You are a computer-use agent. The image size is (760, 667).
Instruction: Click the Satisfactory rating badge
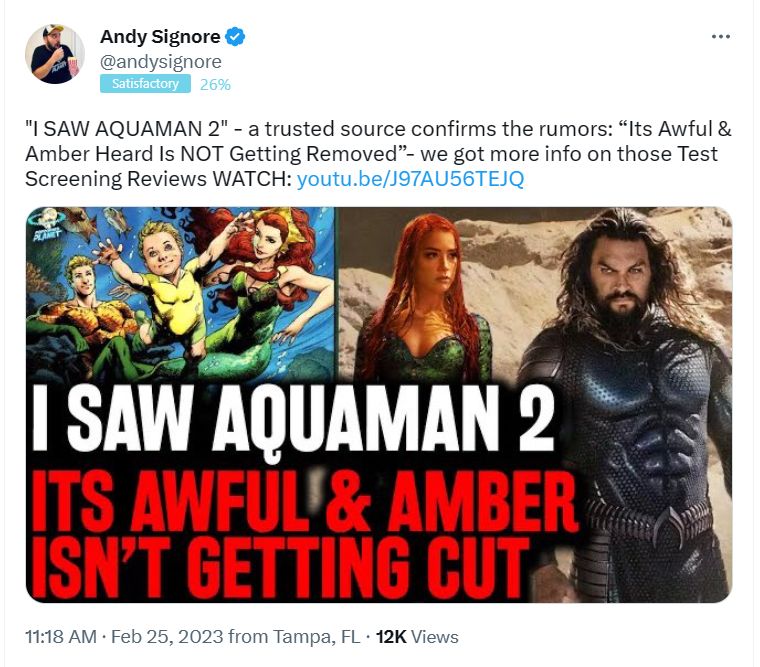[145, 84]
